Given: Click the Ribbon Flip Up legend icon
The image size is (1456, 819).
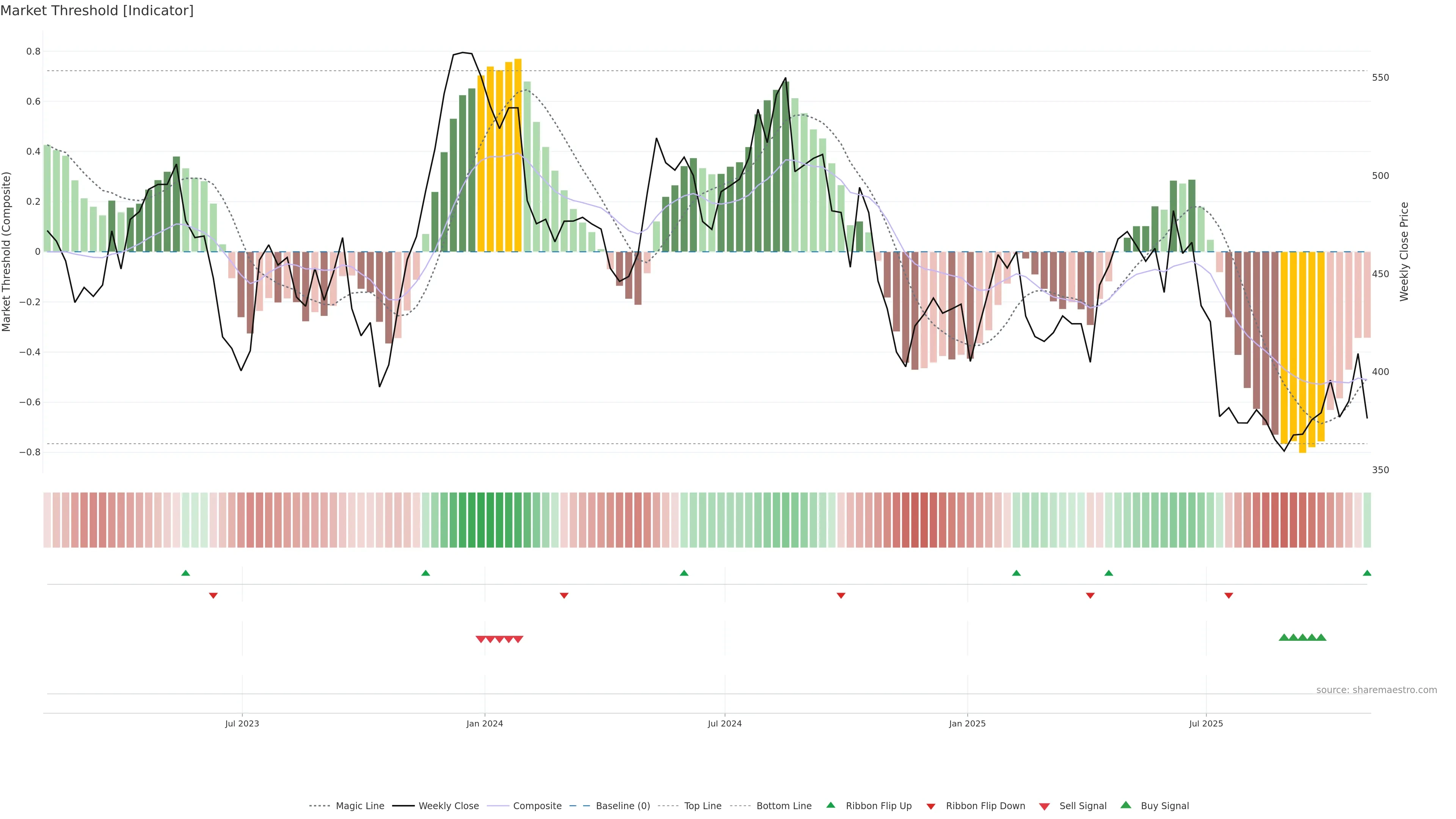Looking at the screenshot, I should coord(831,805).
